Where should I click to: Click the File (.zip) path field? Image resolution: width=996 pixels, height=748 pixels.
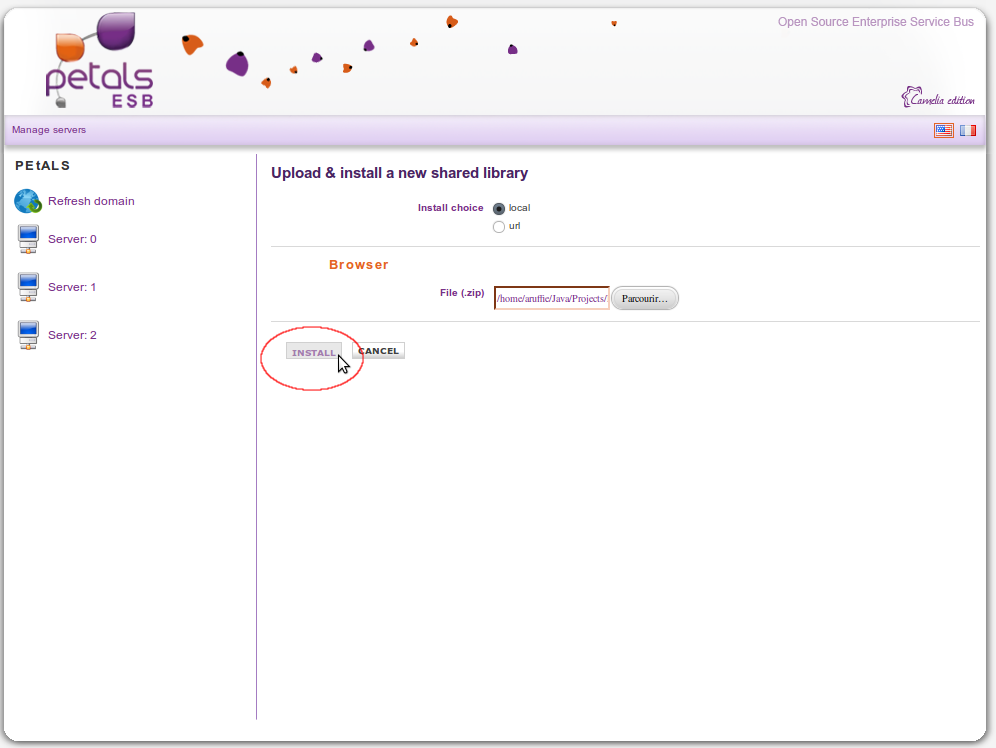pyautogui.click(x=551, y=298)
